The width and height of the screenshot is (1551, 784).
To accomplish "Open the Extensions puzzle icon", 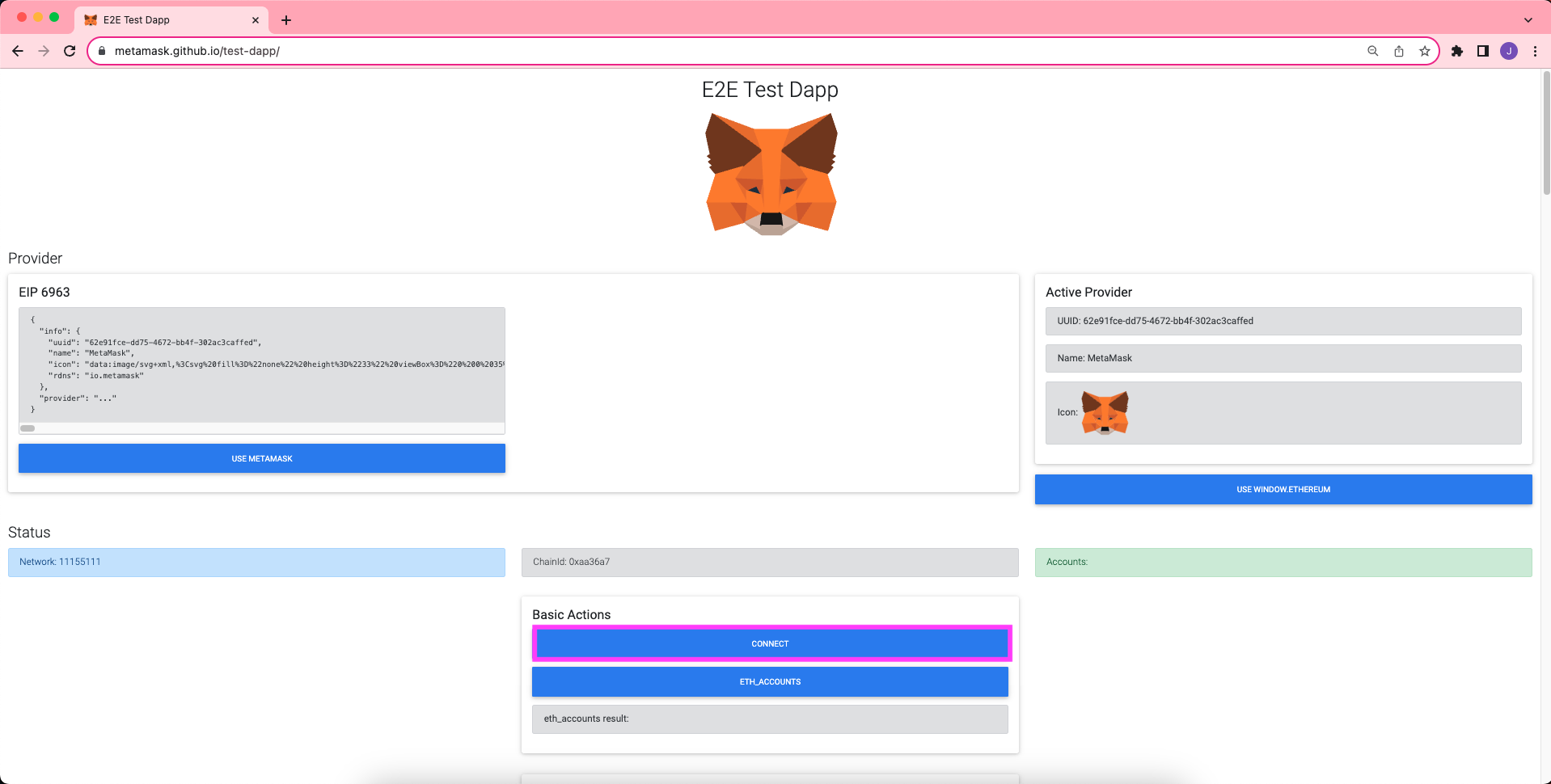I will pyautogui.click(x=1456, y=51).
